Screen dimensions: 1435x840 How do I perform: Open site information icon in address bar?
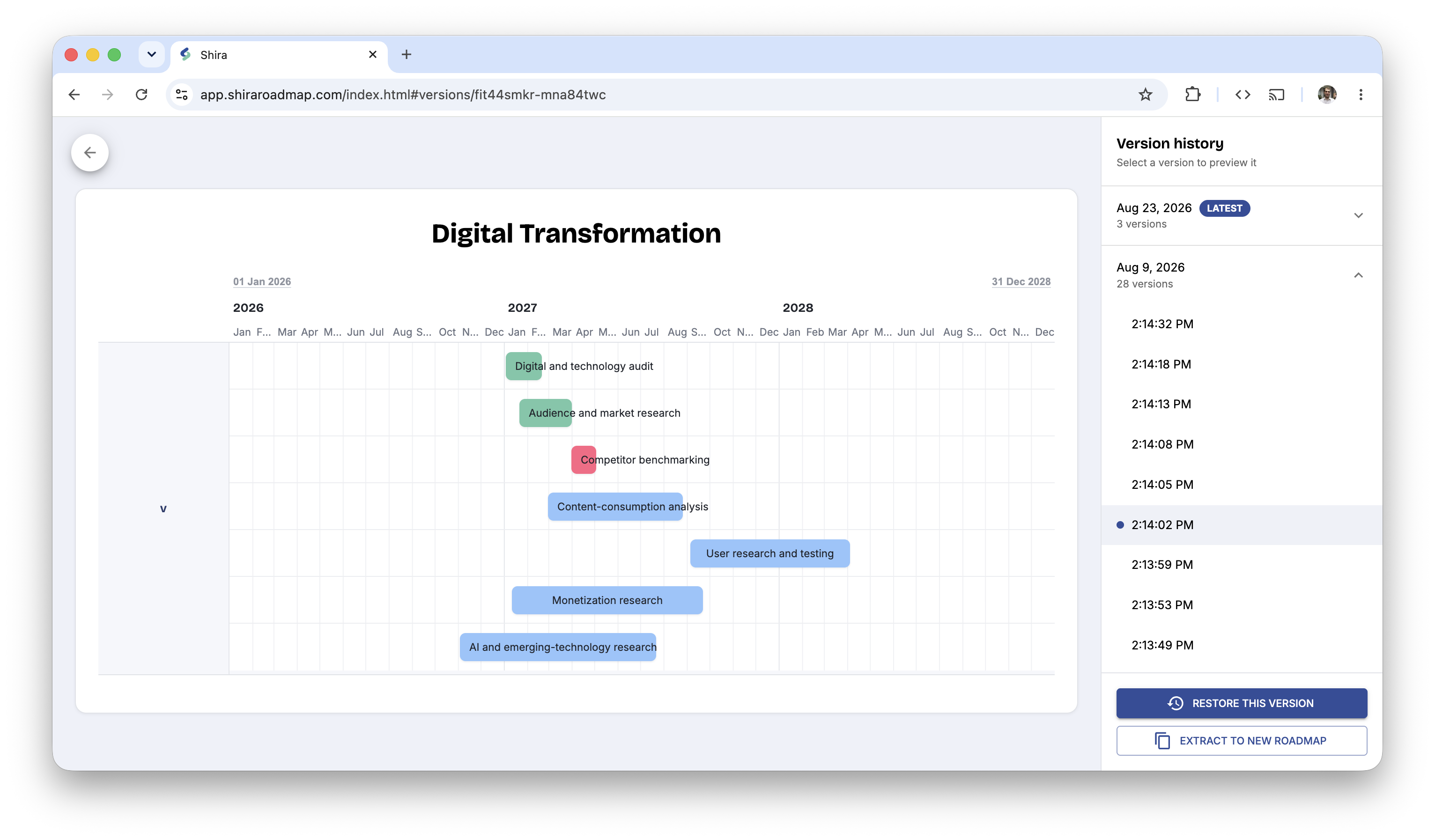point(182,95)
